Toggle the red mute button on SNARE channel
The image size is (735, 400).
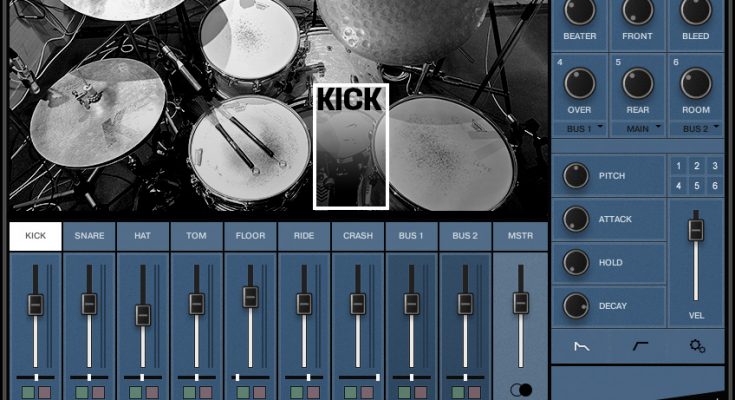98,392
